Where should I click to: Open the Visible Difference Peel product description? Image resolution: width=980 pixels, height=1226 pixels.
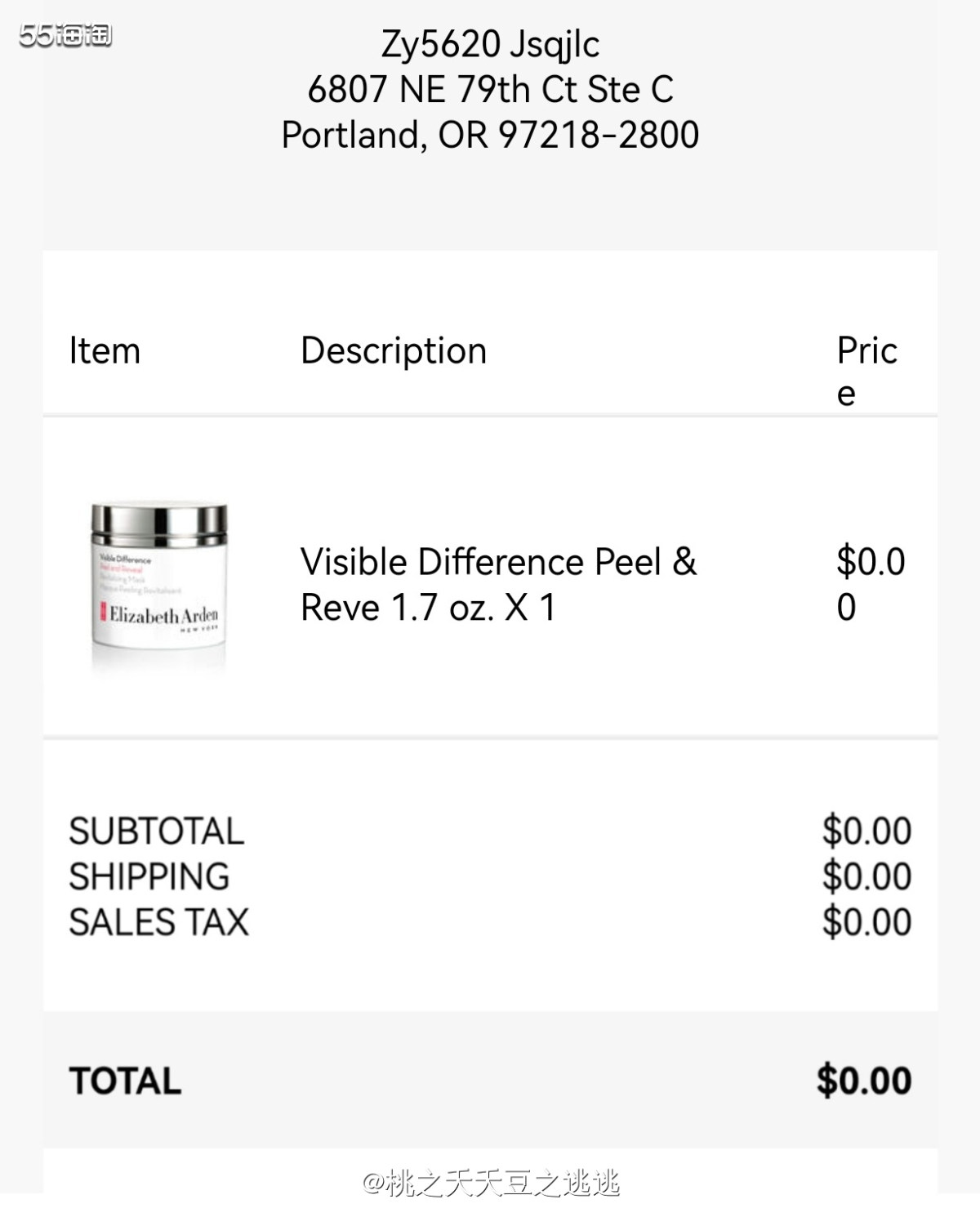coord(498,584)
